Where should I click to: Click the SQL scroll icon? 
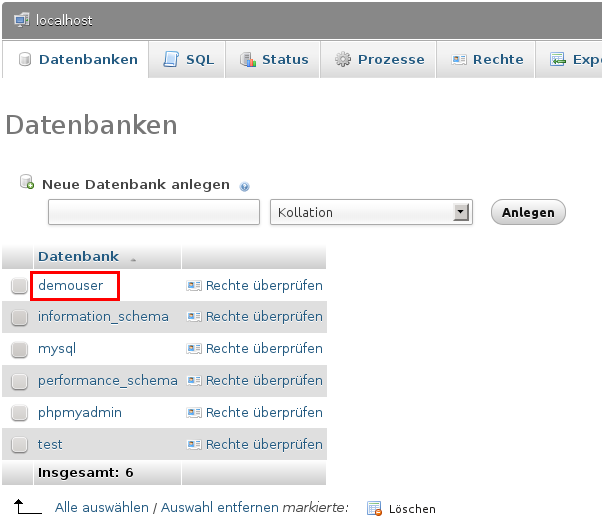click(171, 60)
